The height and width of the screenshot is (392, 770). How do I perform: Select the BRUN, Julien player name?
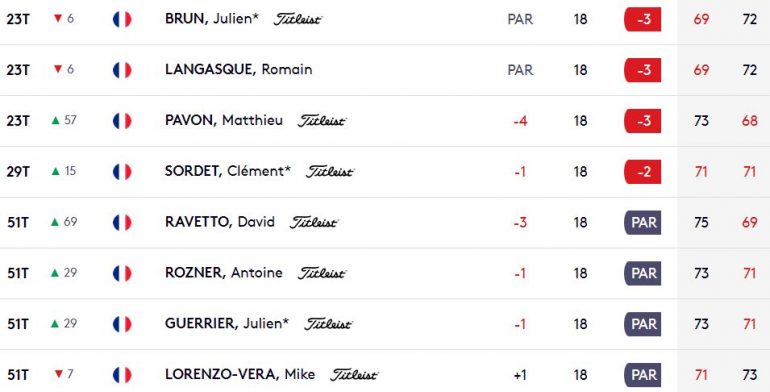tap(212, 19)
